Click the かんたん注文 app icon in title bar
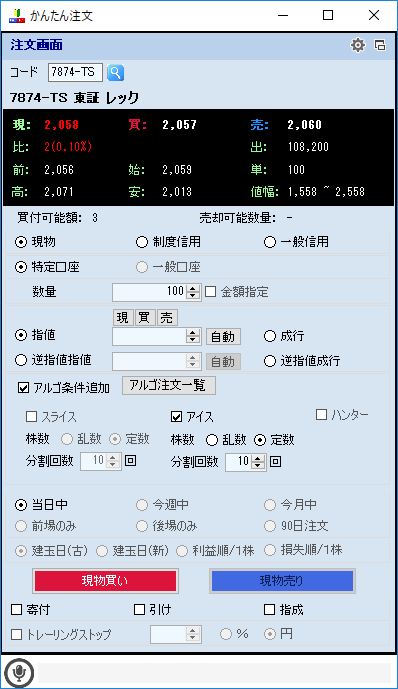 (x=17, y=16)
